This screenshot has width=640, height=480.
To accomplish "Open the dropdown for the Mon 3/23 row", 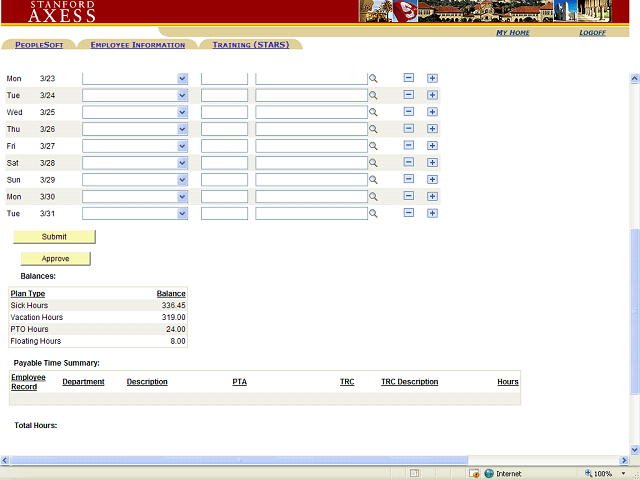I will pyautogui.click(x=182, y=78).
